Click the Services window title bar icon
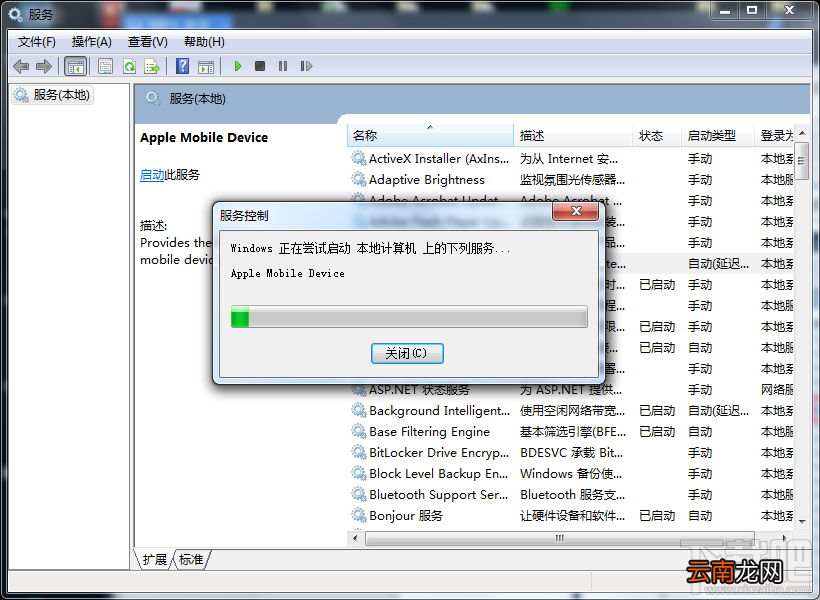820x600 pixels. 15,14
